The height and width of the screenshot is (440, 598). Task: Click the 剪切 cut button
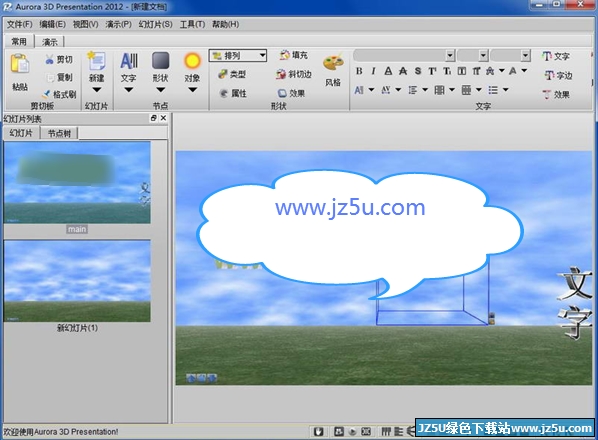(x=59, y=59)
